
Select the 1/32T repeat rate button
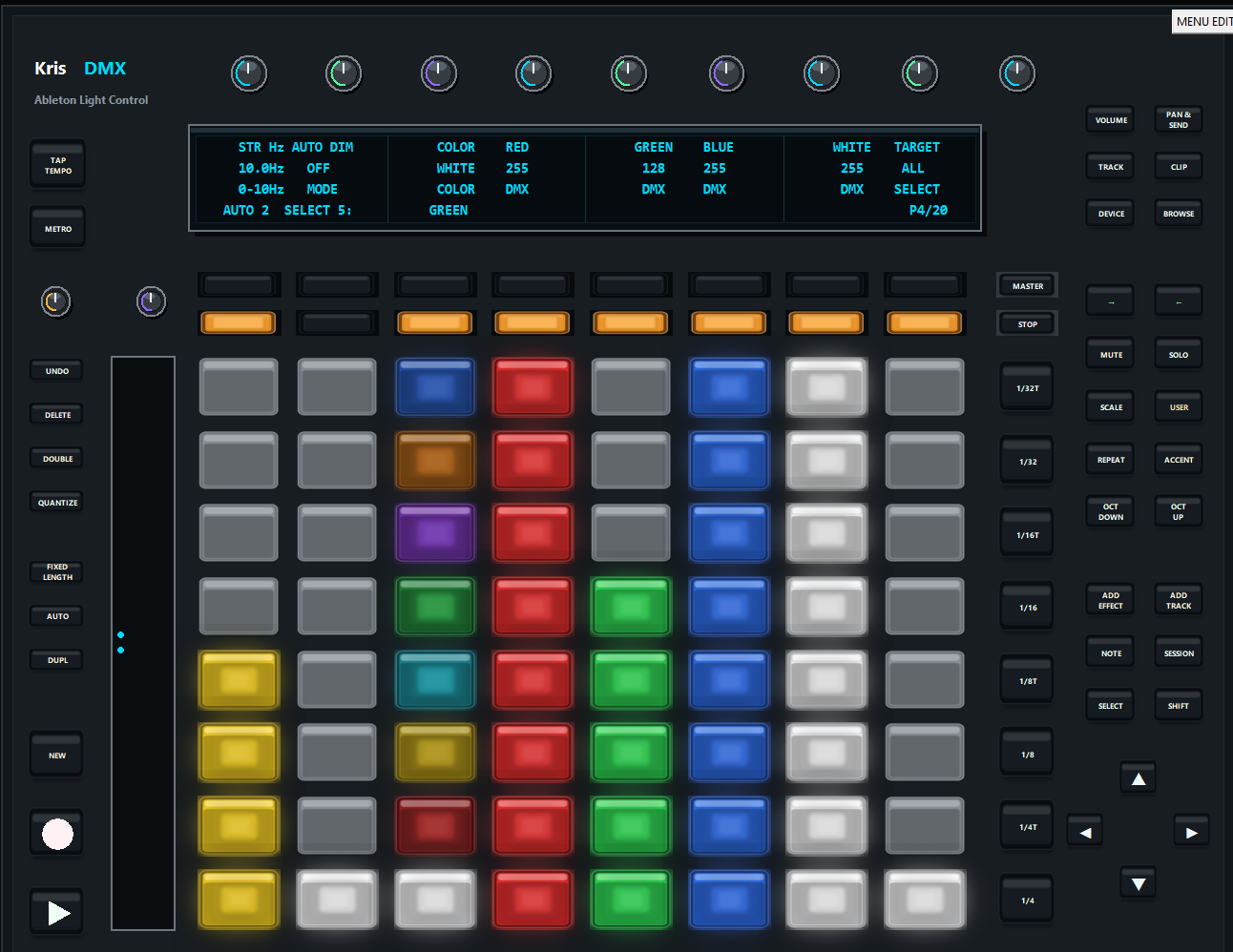pos(1027,388)
